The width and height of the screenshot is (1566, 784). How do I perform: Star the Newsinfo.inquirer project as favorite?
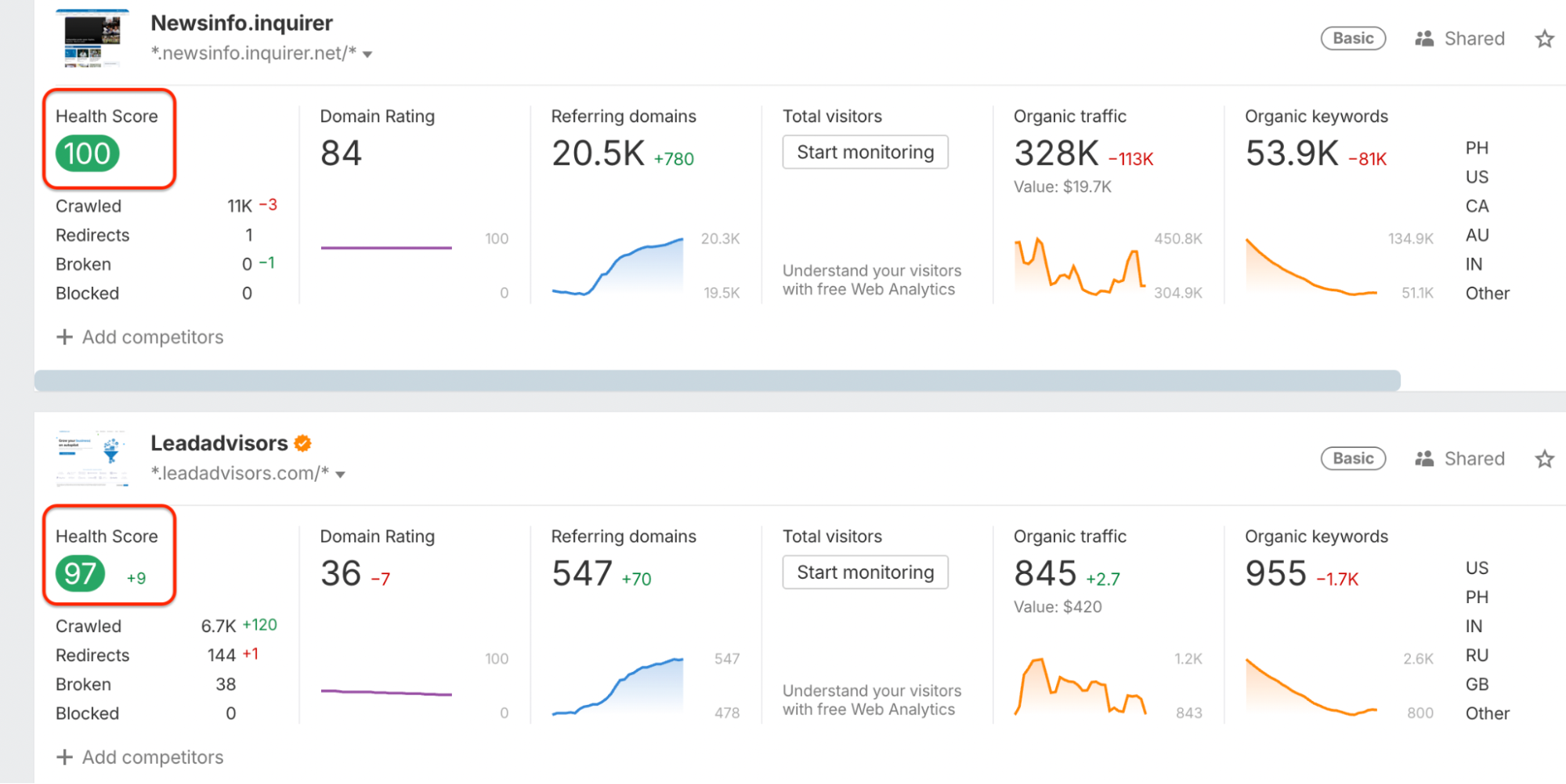pyautogui.click(x=1544, y=39)
